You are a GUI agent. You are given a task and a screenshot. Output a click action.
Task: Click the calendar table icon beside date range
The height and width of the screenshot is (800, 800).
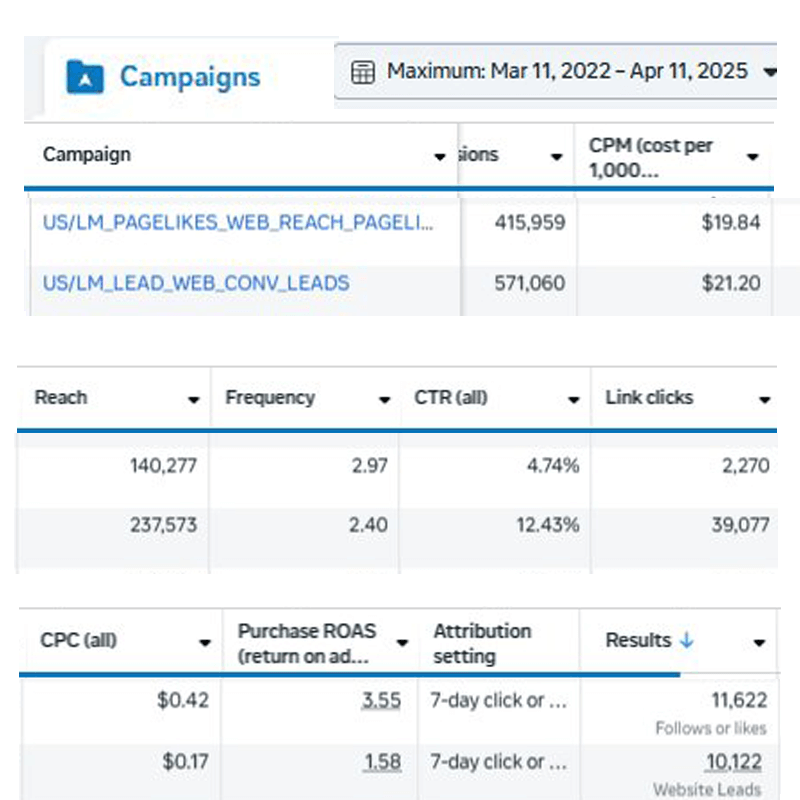point(363,72)
